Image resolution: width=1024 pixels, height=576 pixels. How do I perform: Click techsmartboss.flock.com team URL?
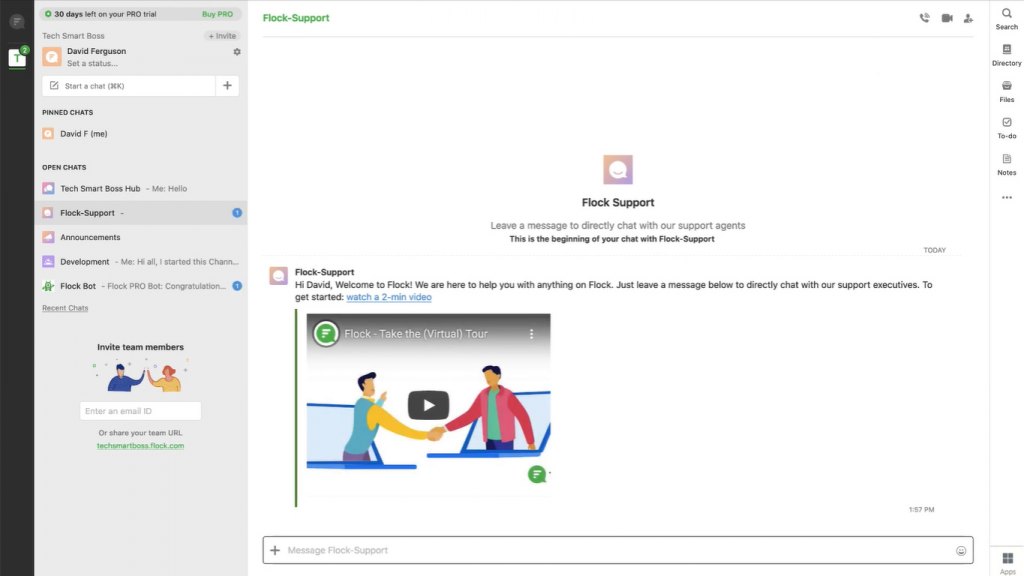tap(140, 446)
